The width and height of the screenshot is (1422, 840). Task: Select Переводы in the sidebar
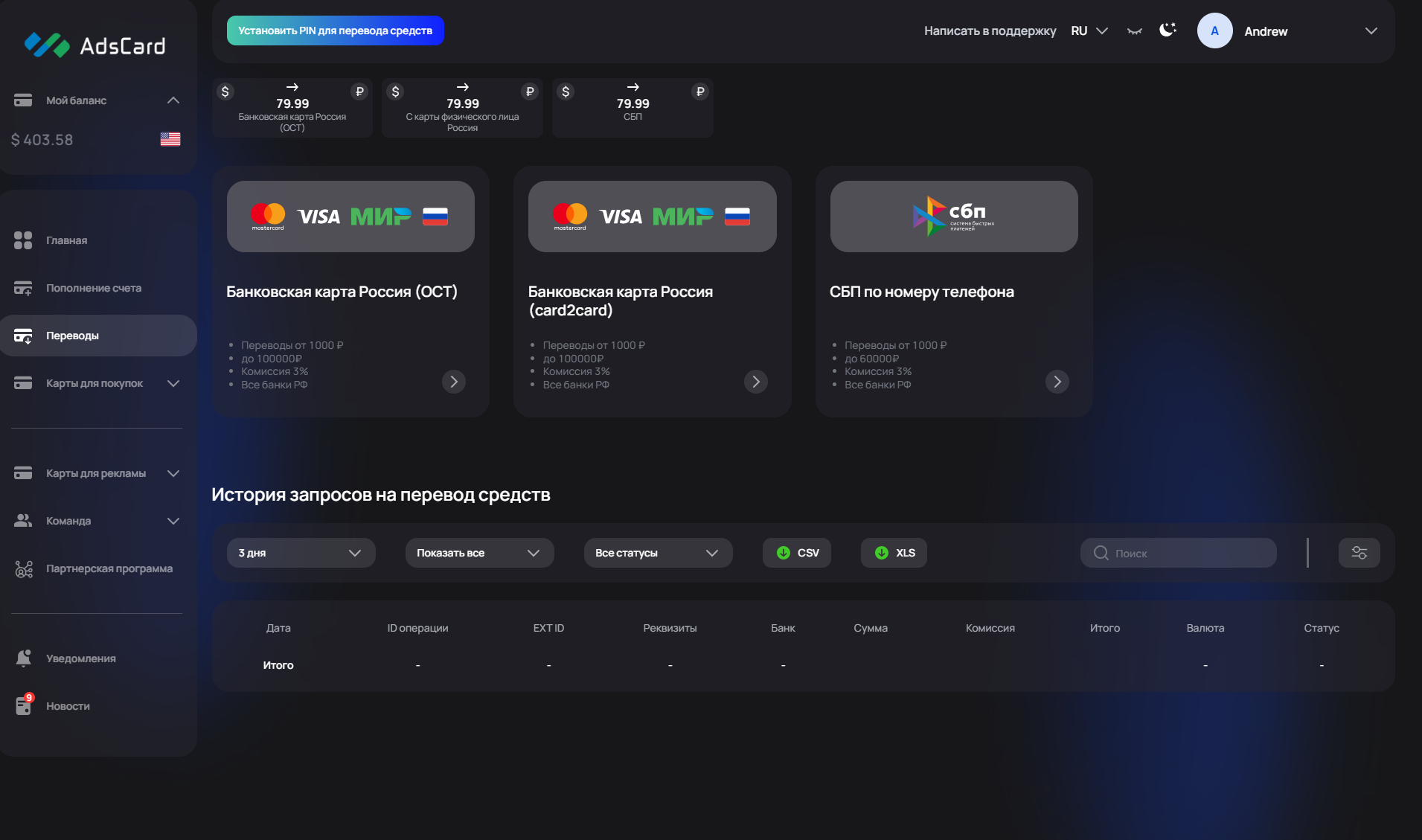[x=98, y=336]
